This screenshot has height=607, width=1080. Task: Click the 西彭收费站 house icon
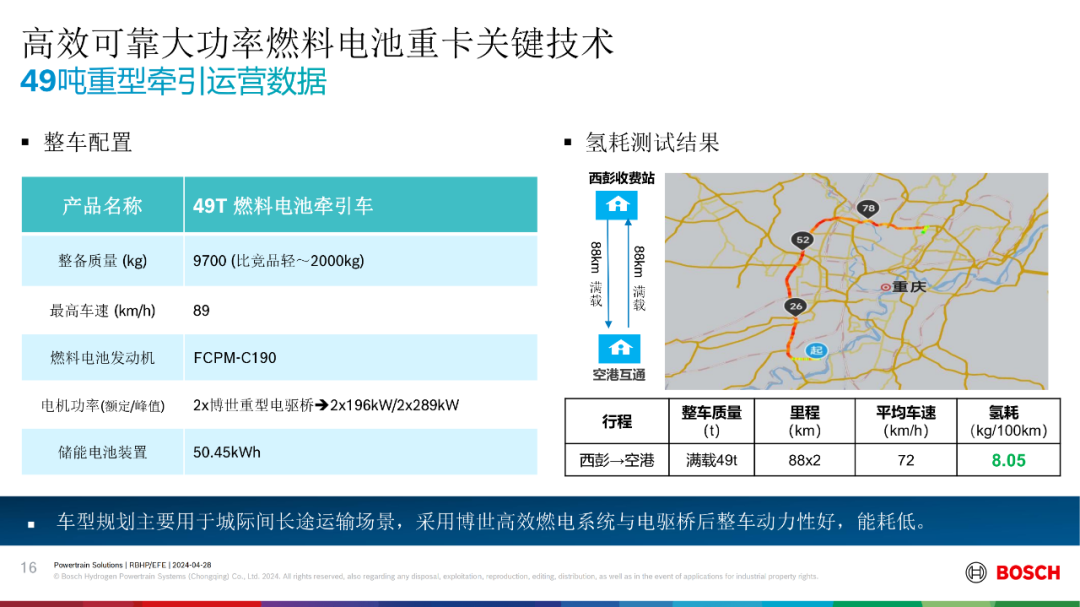(616, 205)
